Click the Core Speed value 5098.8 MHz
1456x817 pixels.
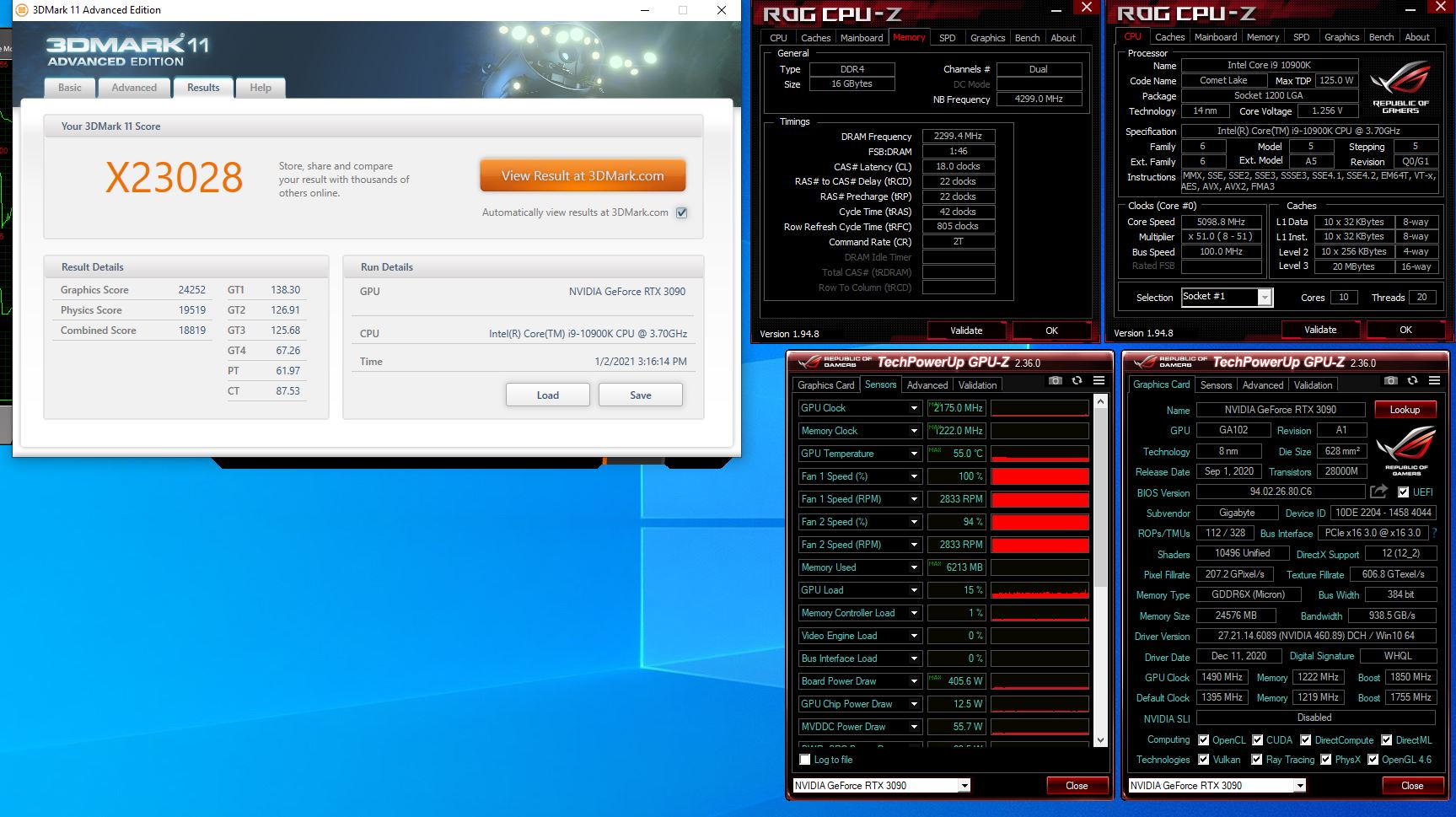click(1221, 222)
